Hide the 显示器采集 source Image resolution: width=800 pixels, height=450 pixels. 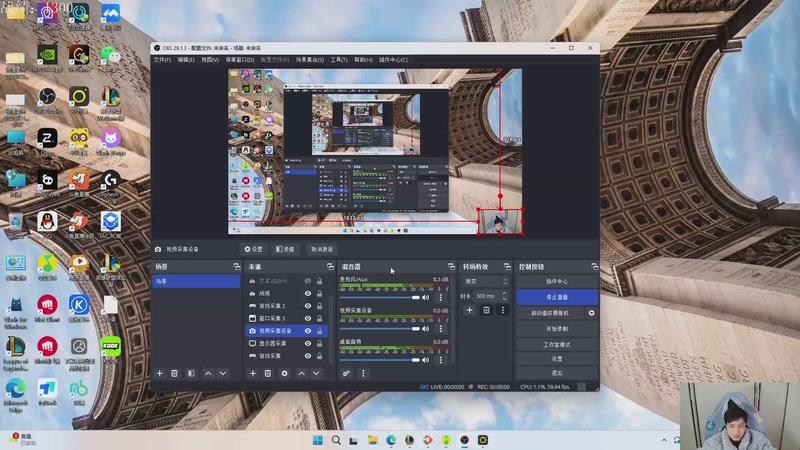(x=308, y=343)
